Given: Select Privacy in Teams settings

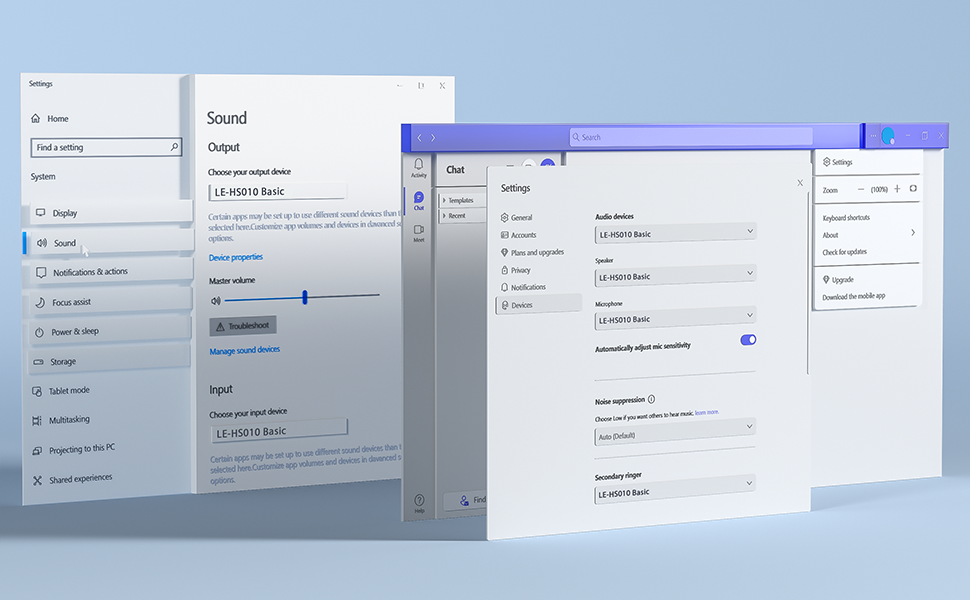Looking at the screenshot, I should tap(520, 270).
